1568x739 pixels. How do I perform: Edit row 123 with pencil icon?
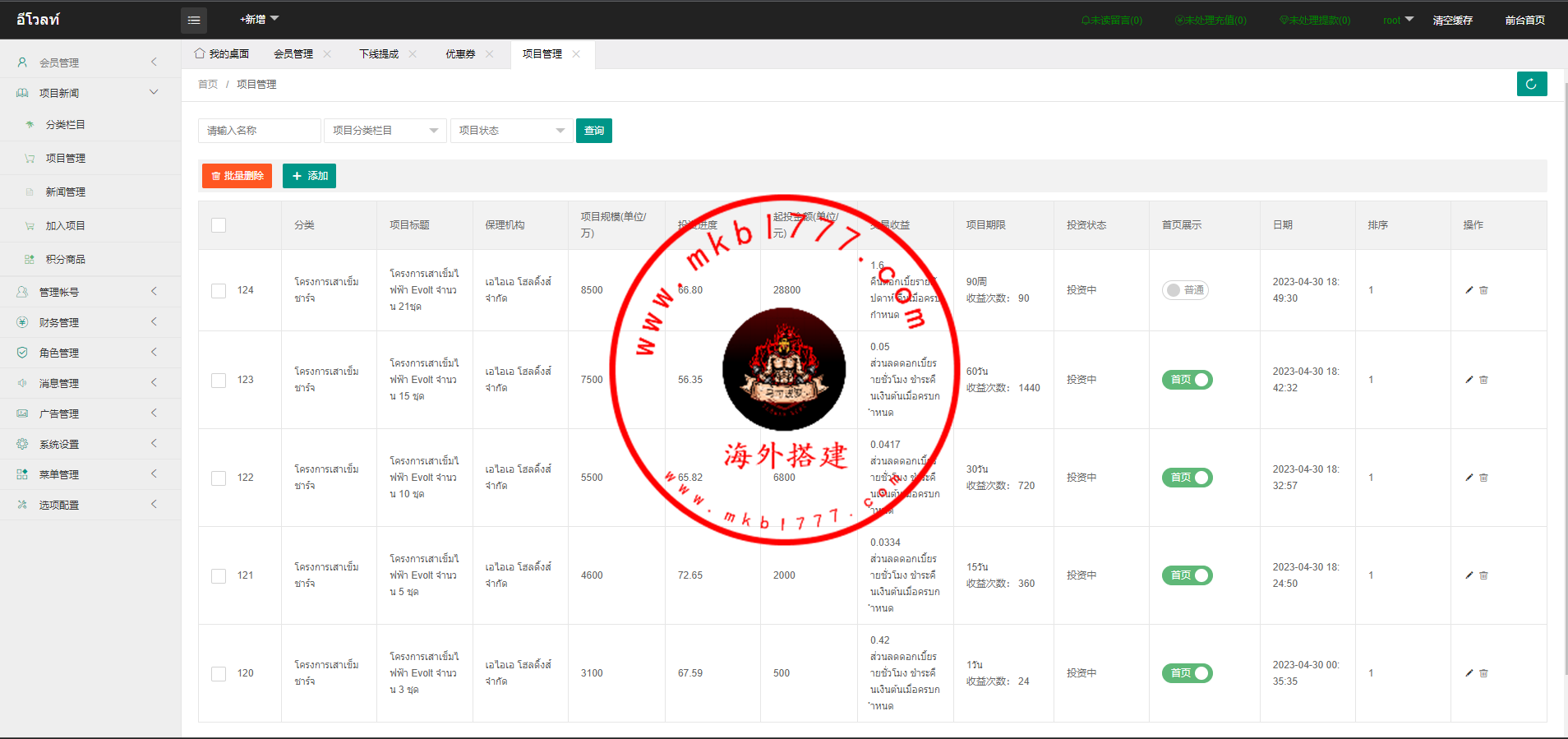(x=1469, y=380)
